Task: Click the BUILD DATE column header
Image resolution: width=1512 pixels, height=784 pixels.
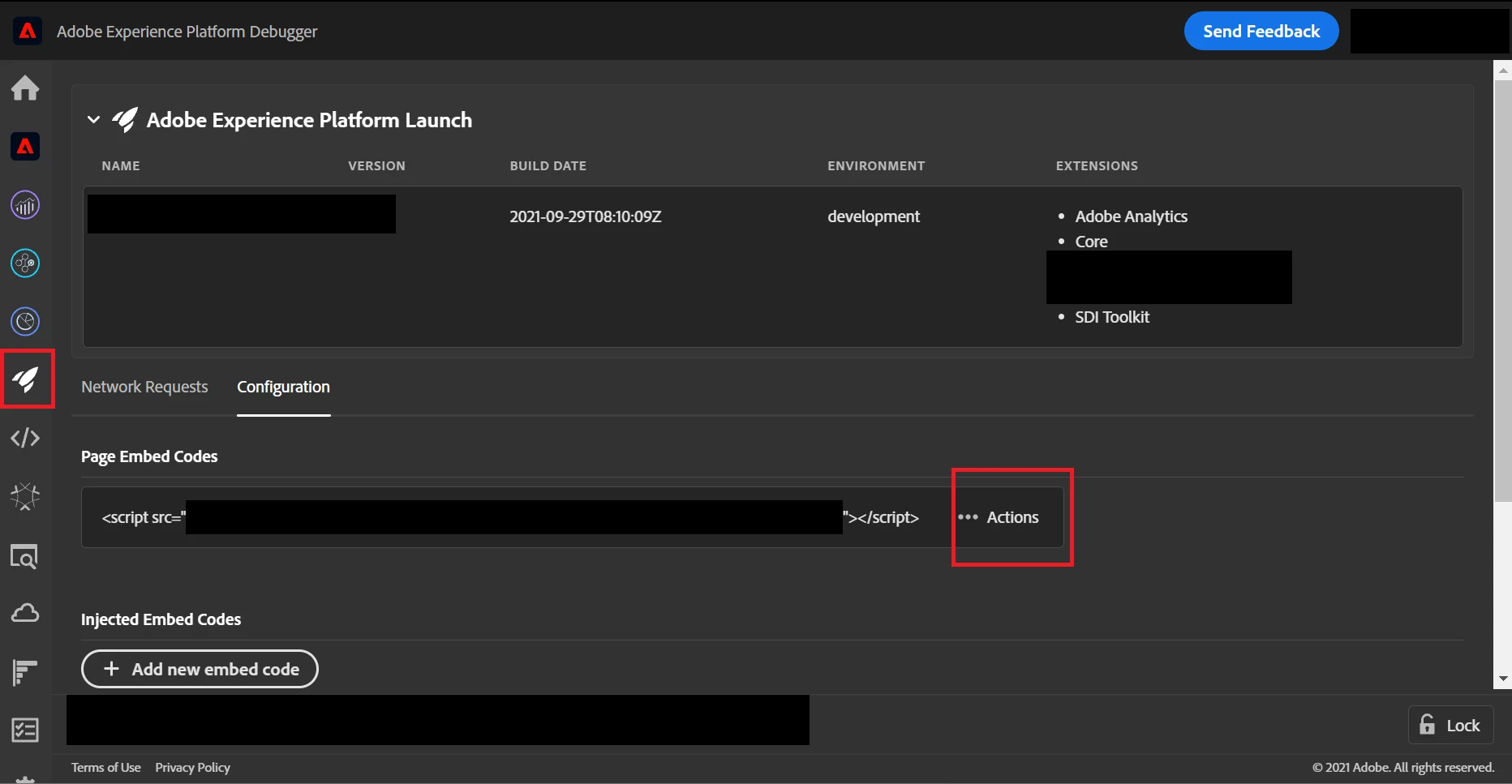Action: [x=548, y=165]
